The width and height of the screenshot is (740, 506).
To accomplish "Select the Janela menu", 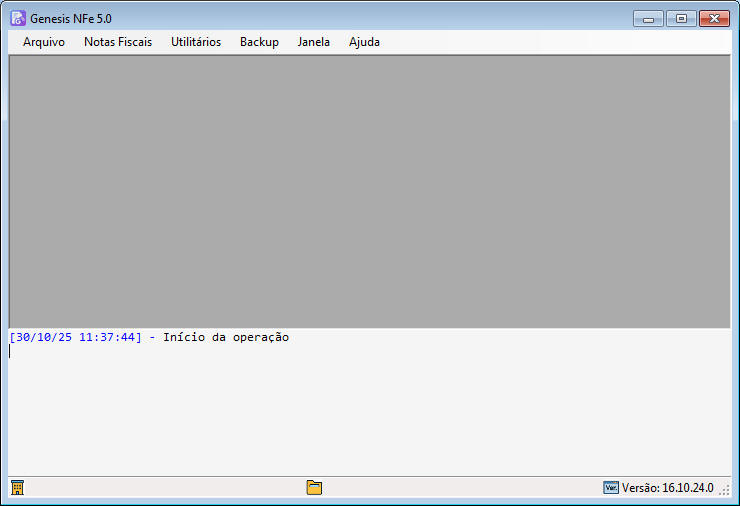I will point(313,42).
